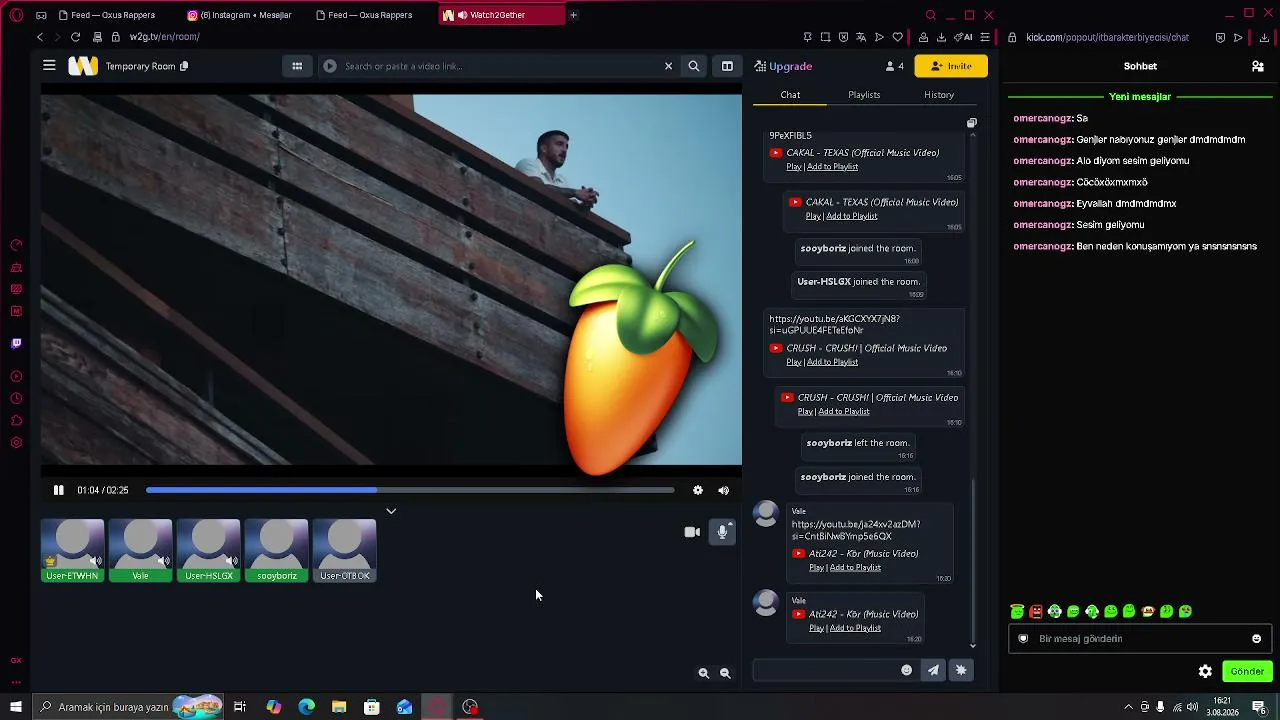Select the Vale participant tile
Image resolution: width=1280 pixels, height=720 pixels.
point(141,551)
